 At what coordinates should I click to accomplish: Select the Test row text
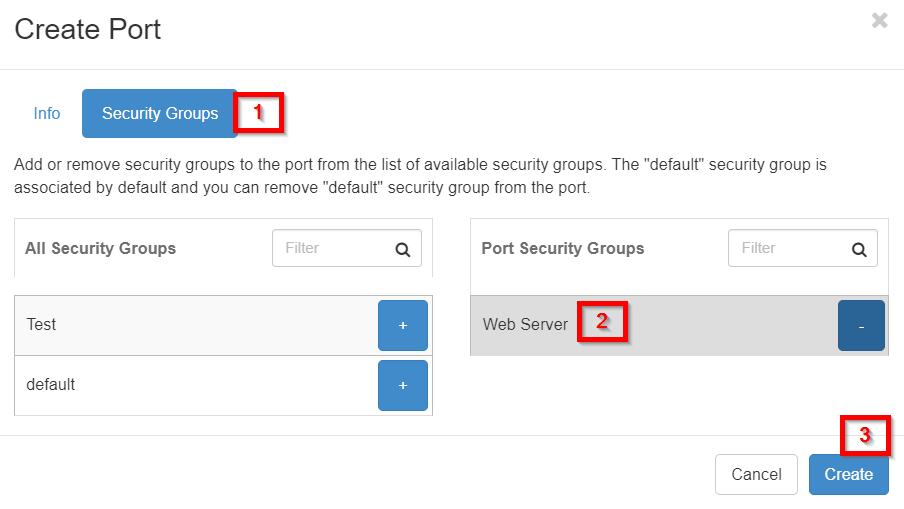click(41, 324)
